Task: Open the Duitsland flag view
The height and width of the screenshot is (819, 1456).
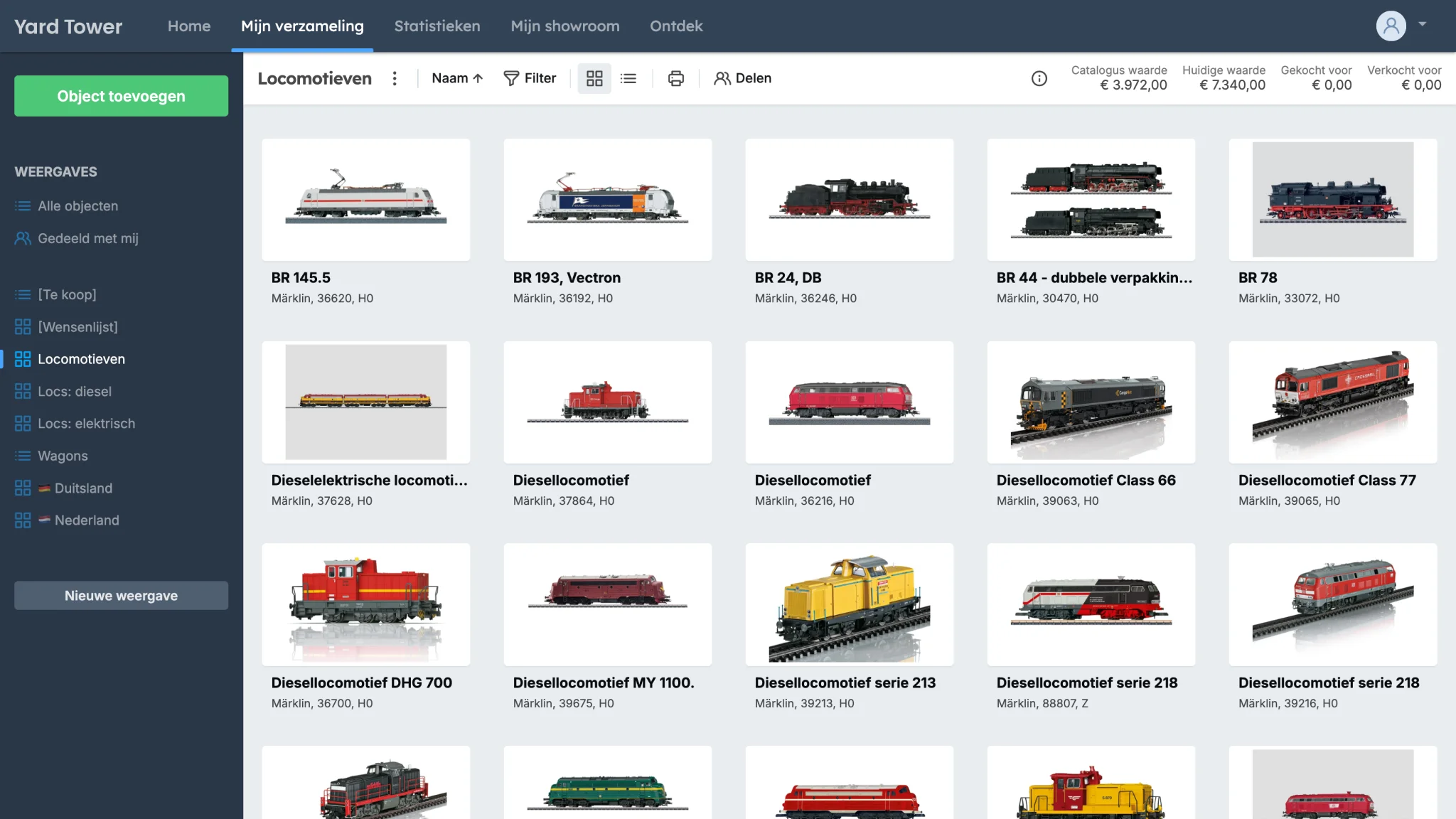Action: point(82,488)
